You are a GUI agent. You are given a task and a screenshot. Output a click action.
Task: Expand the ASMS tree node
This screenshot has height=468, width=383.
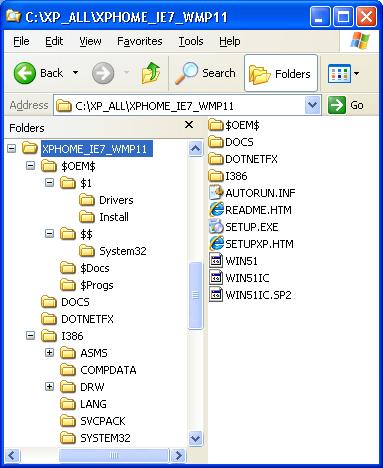click(x=49, y=352)
